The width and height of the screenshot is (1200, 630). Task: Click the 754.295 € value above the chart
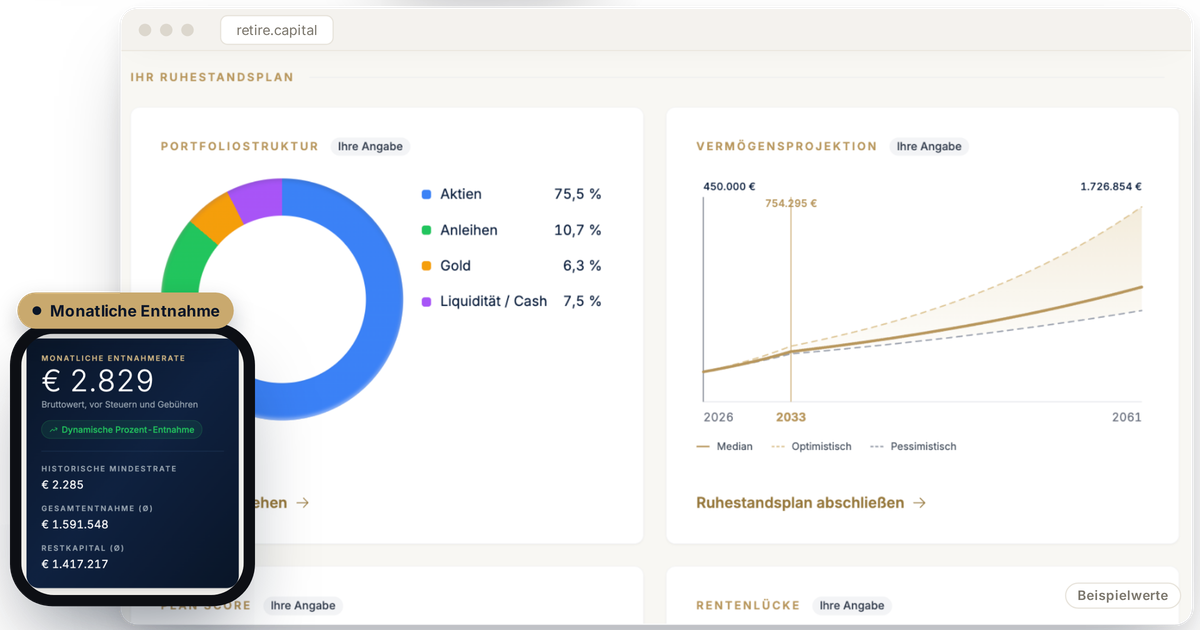tap(791, 203)
